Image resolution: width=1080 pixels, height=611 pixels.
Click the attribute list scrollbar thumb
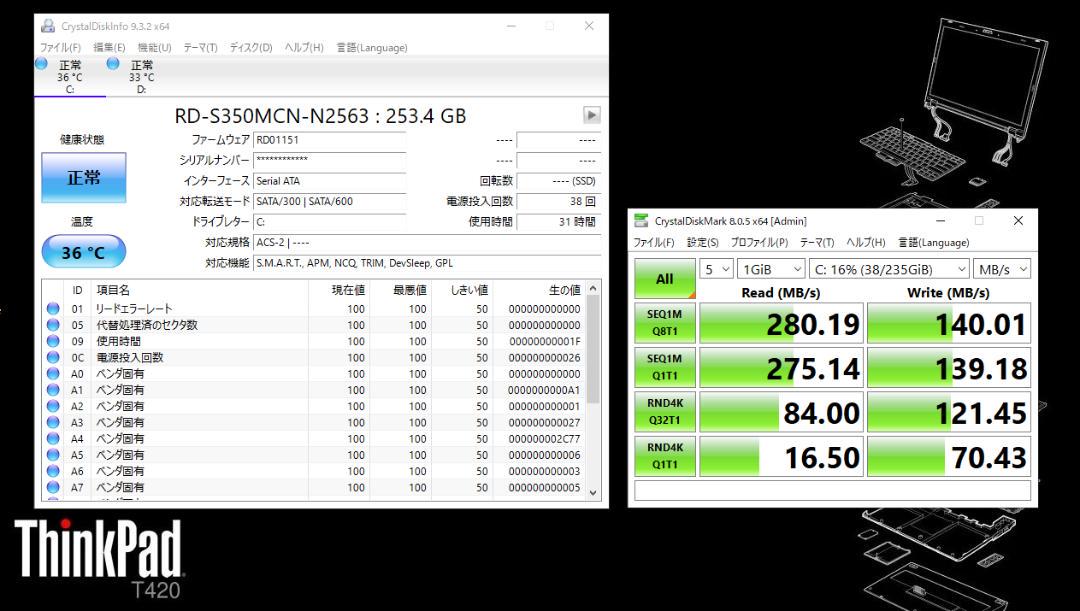tap(593, 349)
